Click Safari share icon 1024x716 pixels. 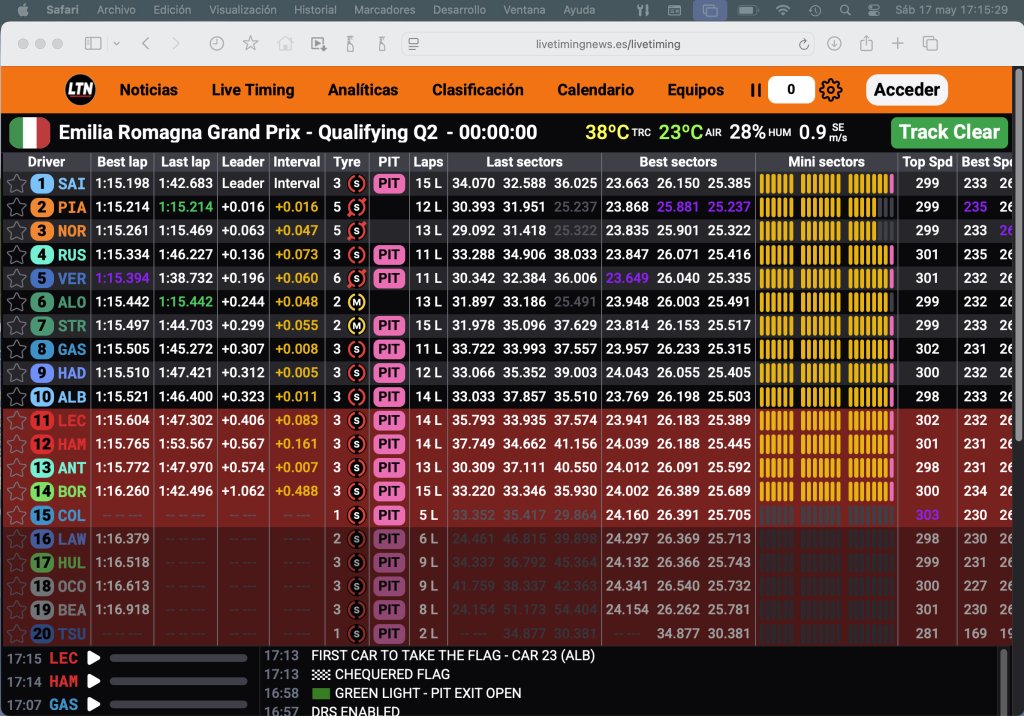click(x=866, y=43)
